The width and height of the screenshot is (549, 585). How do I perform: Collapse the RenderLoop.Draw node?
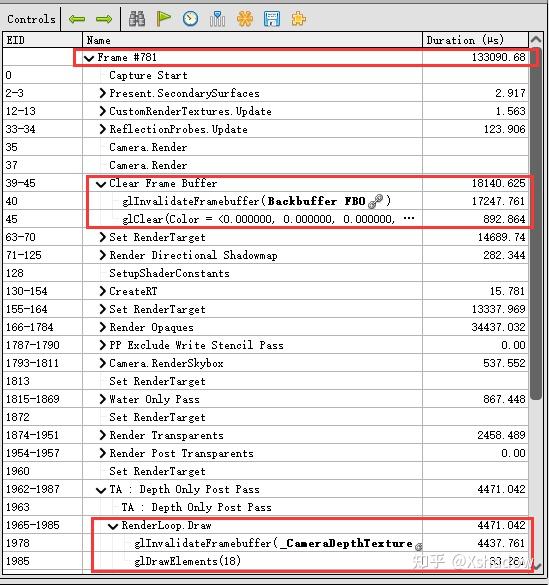click(x=113, y=526)
